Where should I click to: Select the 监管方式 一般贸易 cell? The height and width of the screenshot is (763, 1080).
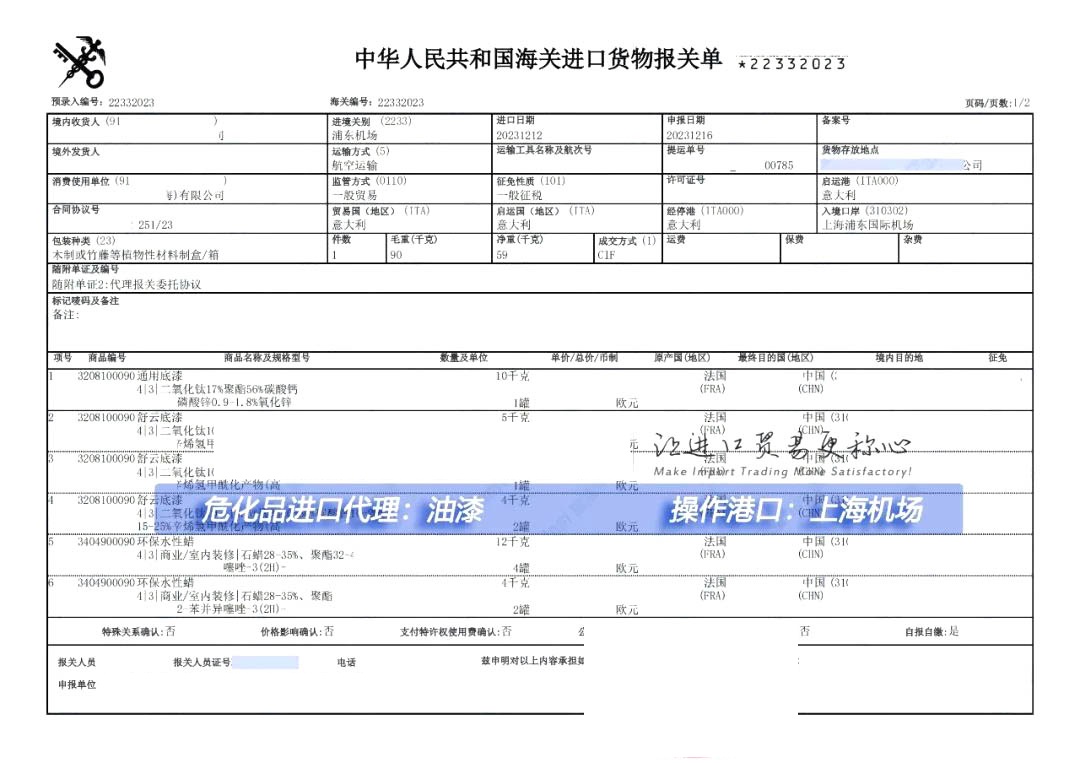pos(355,196)
